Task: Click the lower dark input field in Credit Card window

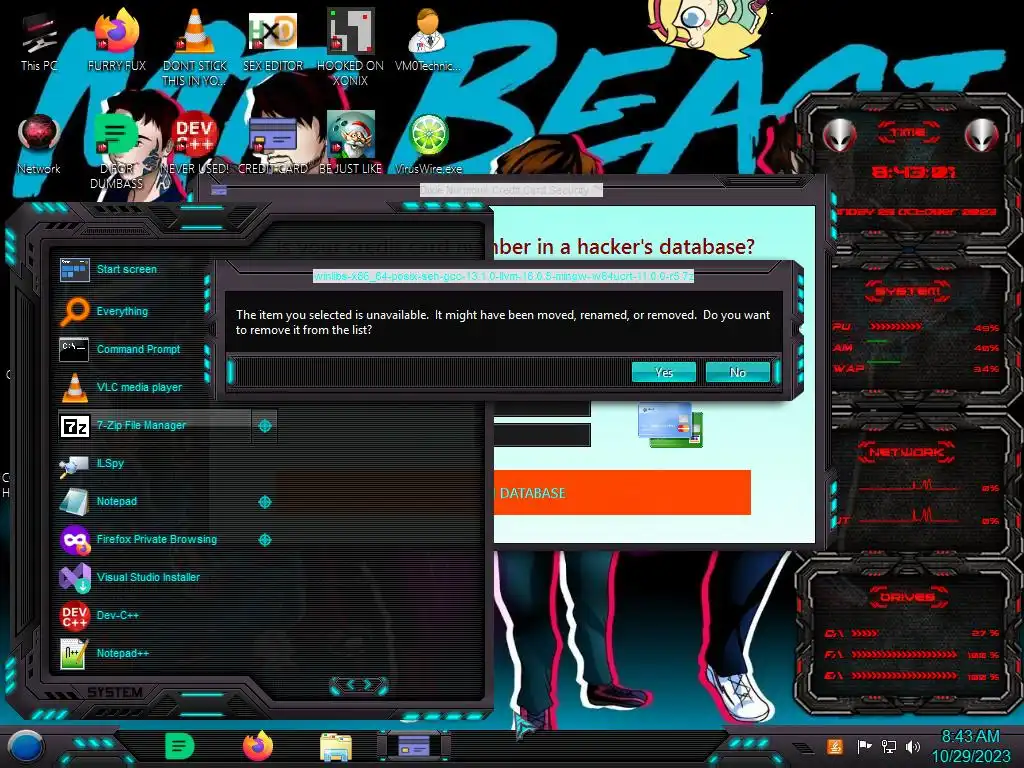Action: click(542, 434)
